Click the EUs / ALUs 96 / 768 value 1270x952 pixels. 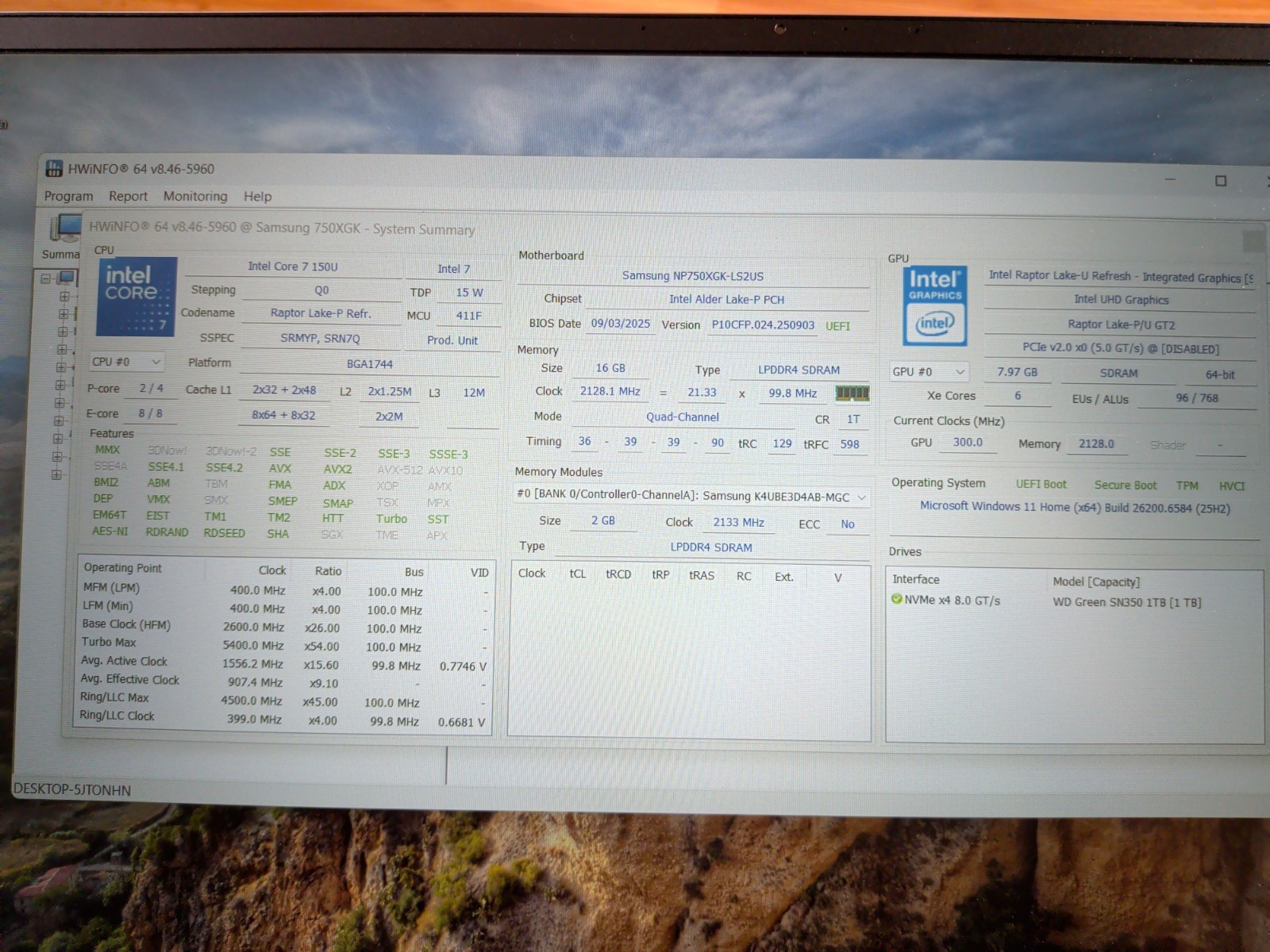click(x=1197, y=398)
